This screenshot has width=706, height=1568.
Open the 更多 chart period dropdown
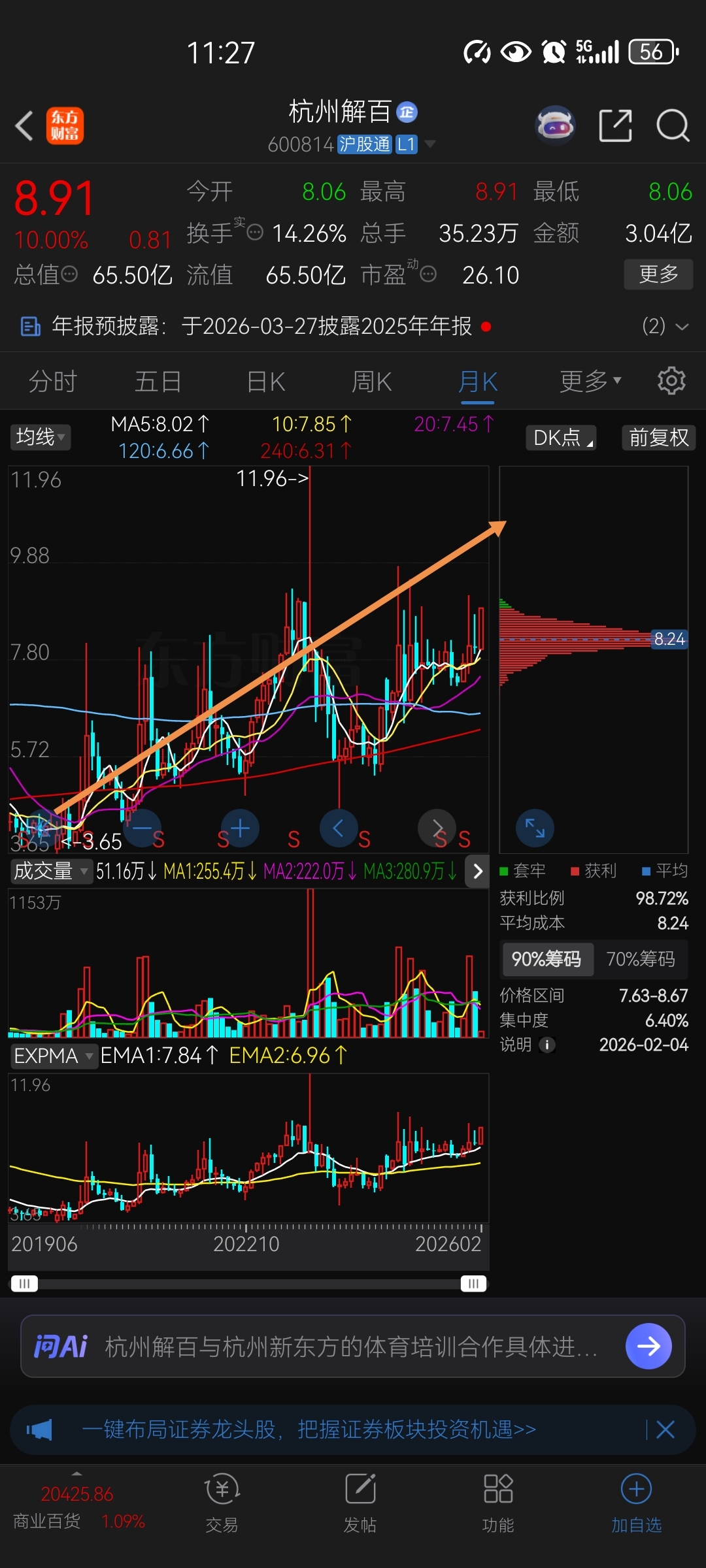pos(590,380)
